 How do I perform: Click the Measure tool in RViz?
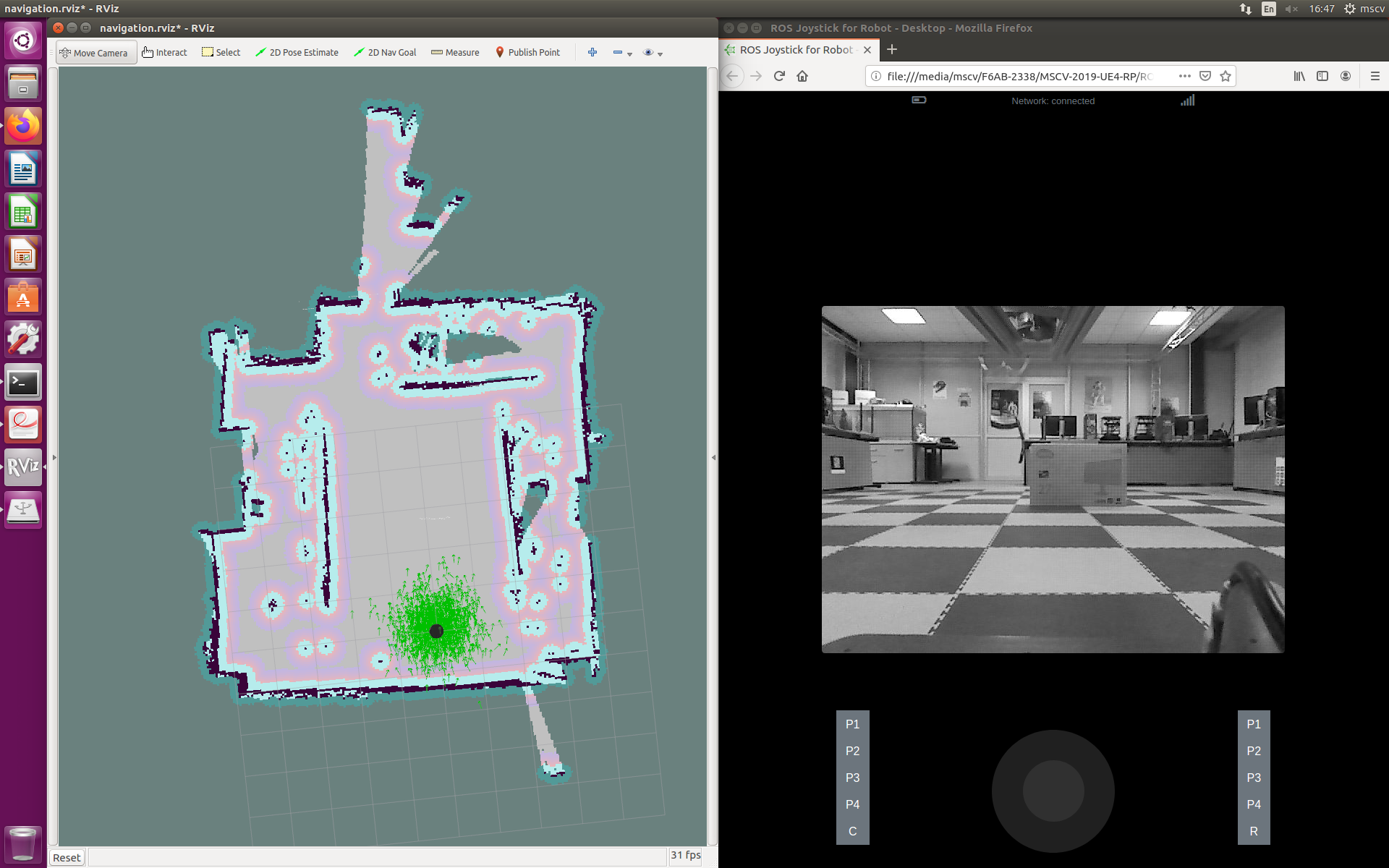pos(455,52)
